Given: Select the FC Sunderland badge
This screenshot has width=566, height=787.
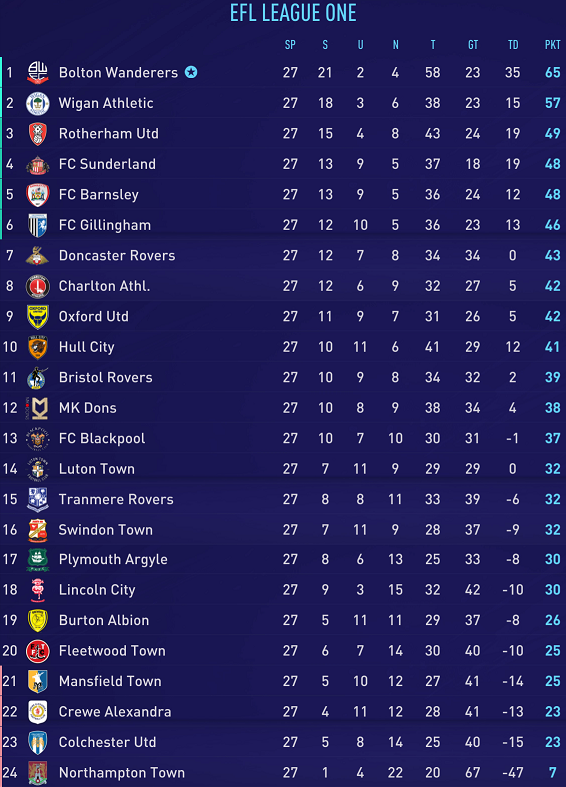Looking at the screenshot, I should point(38,164).
